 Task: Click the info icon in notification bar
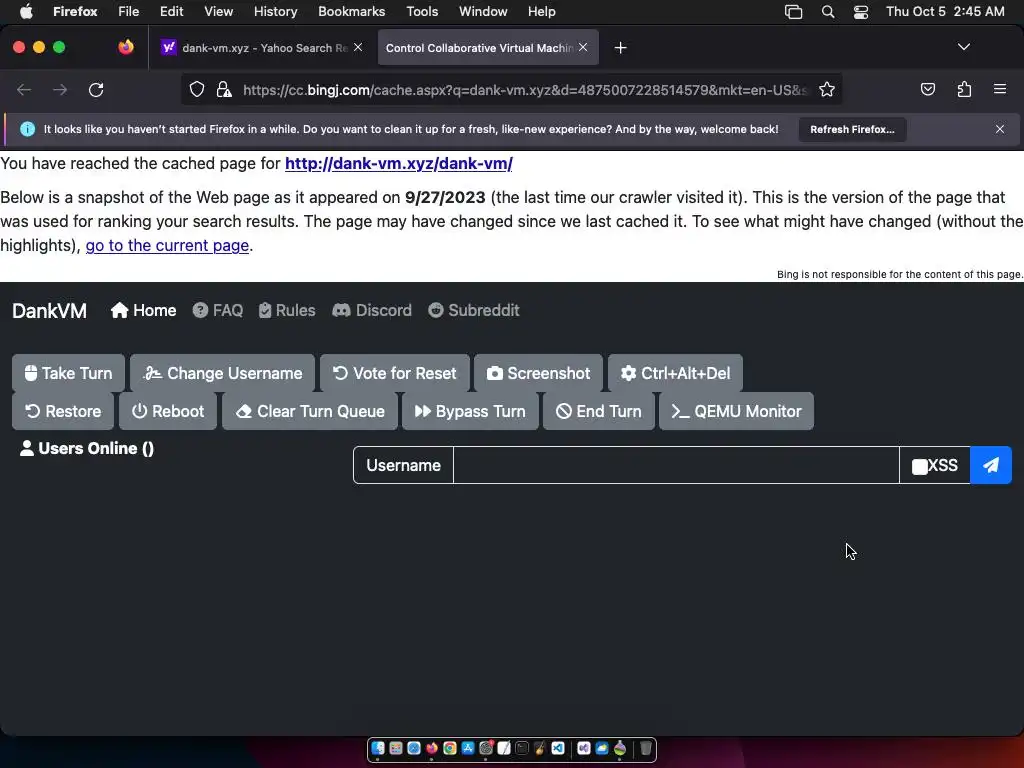27,129
